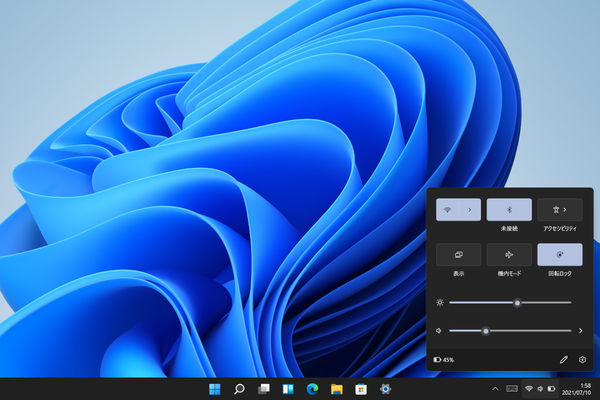Open File Explorer from the taskbar

[337, 389]
